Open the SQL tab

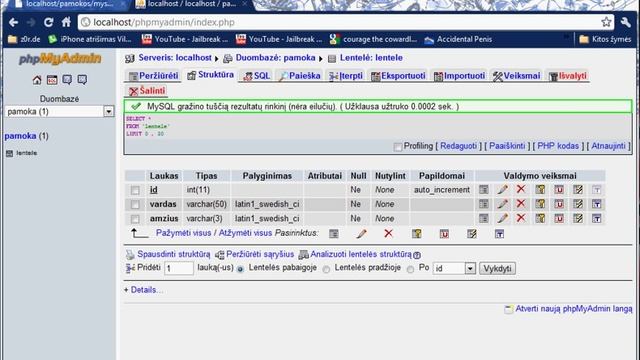pyautogui.click(x=256, y=76)
